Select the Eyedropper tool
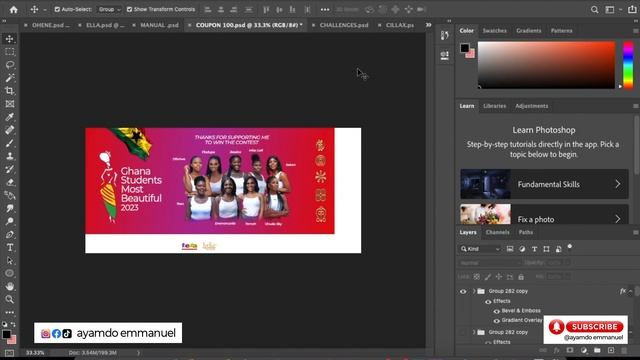The height and width of the screenshot is (360, 640). (x=10, y=117)
